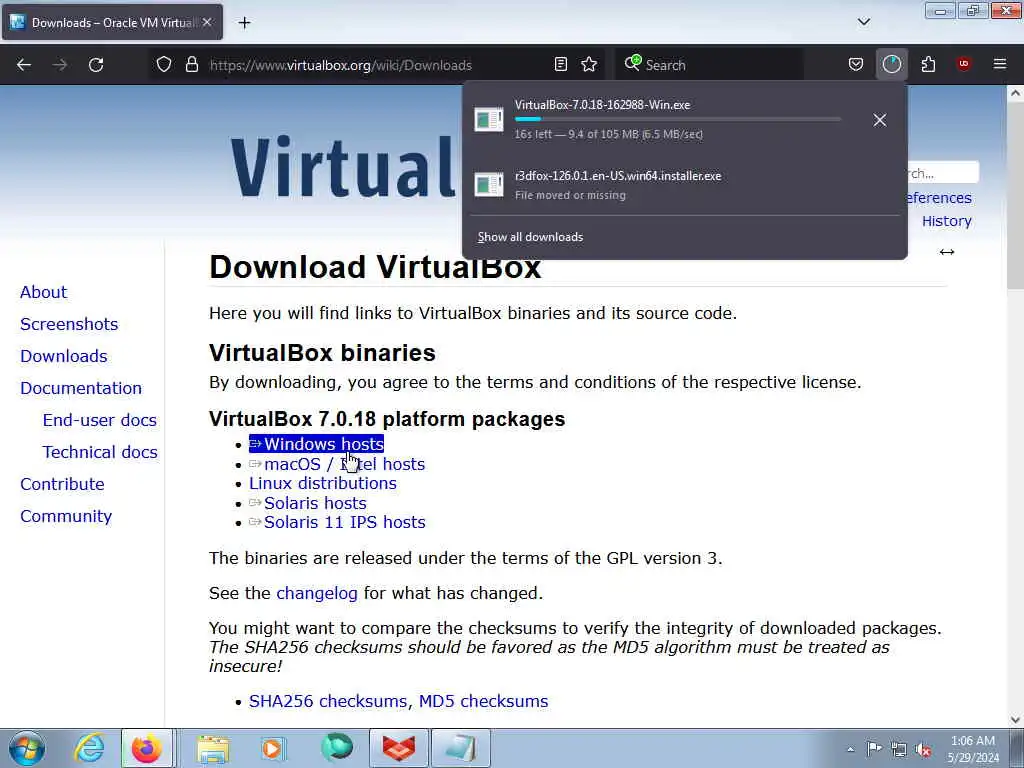Open End-user docs link
This screenshot has height=768, width=1024.
(99, 420)
